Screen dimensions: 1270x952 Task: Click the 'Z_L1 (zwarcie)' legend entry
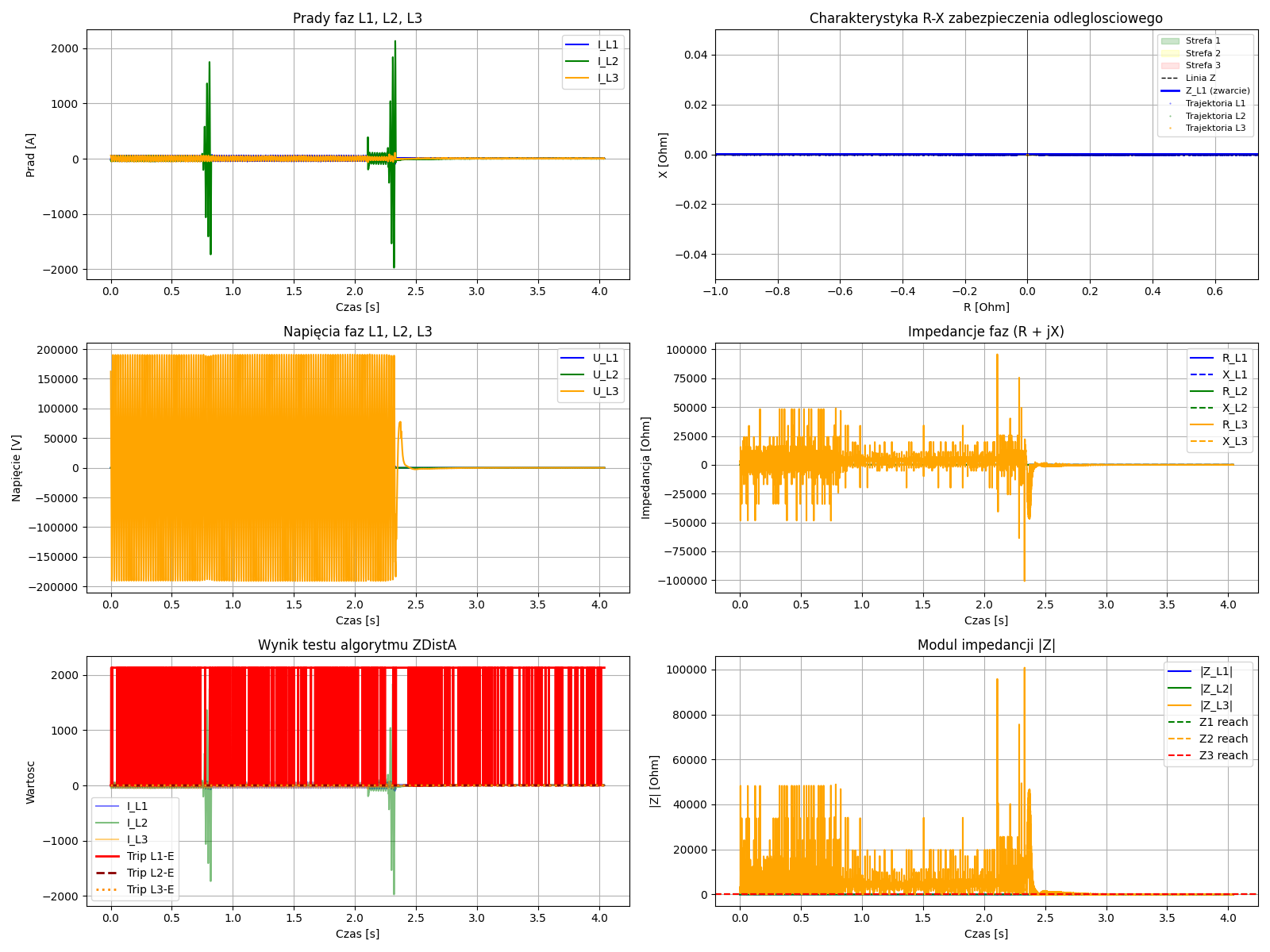[x=1217, y=90]
